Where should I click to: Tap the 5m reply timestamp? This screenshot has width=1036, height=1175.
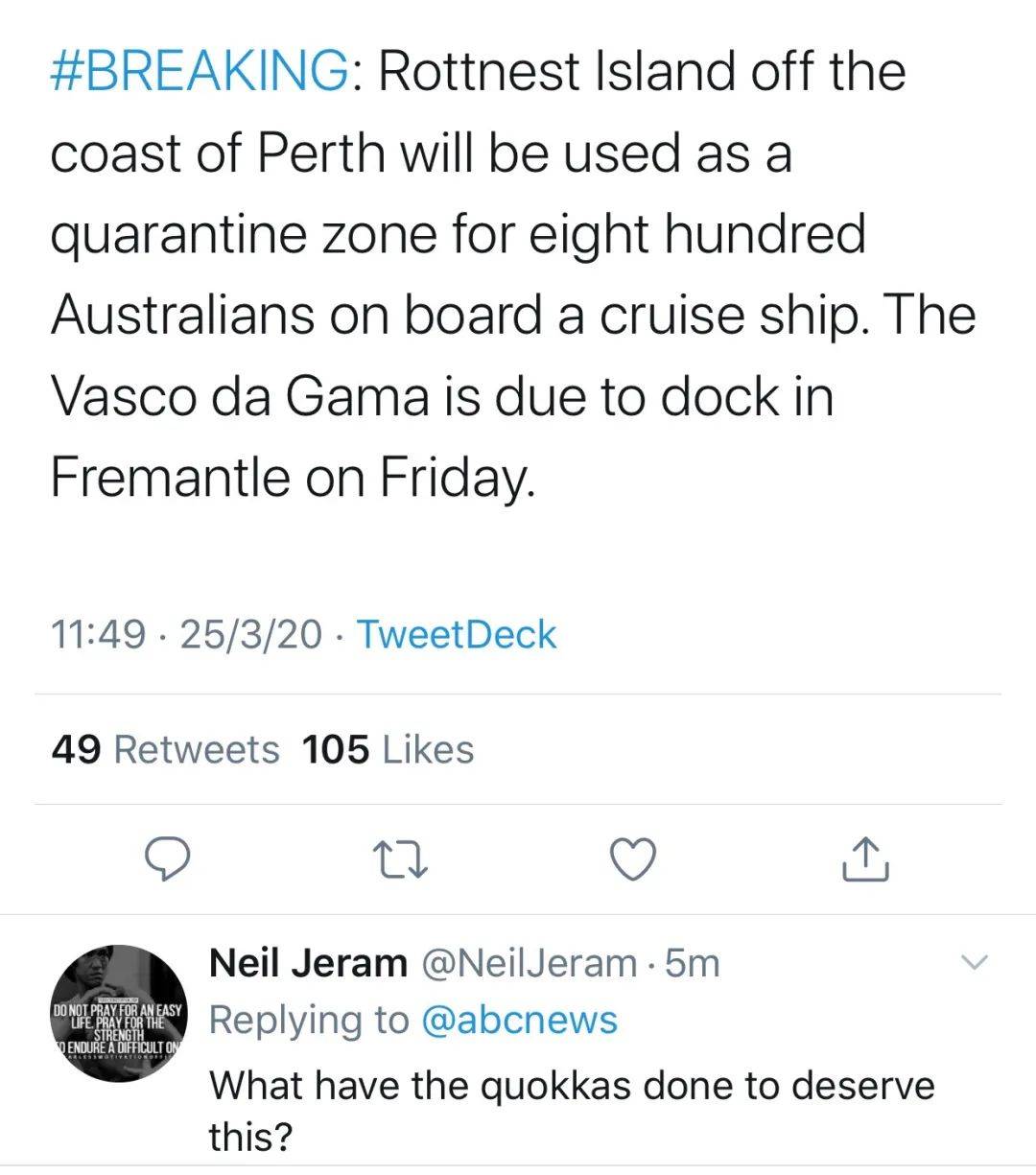coord(692,962)
